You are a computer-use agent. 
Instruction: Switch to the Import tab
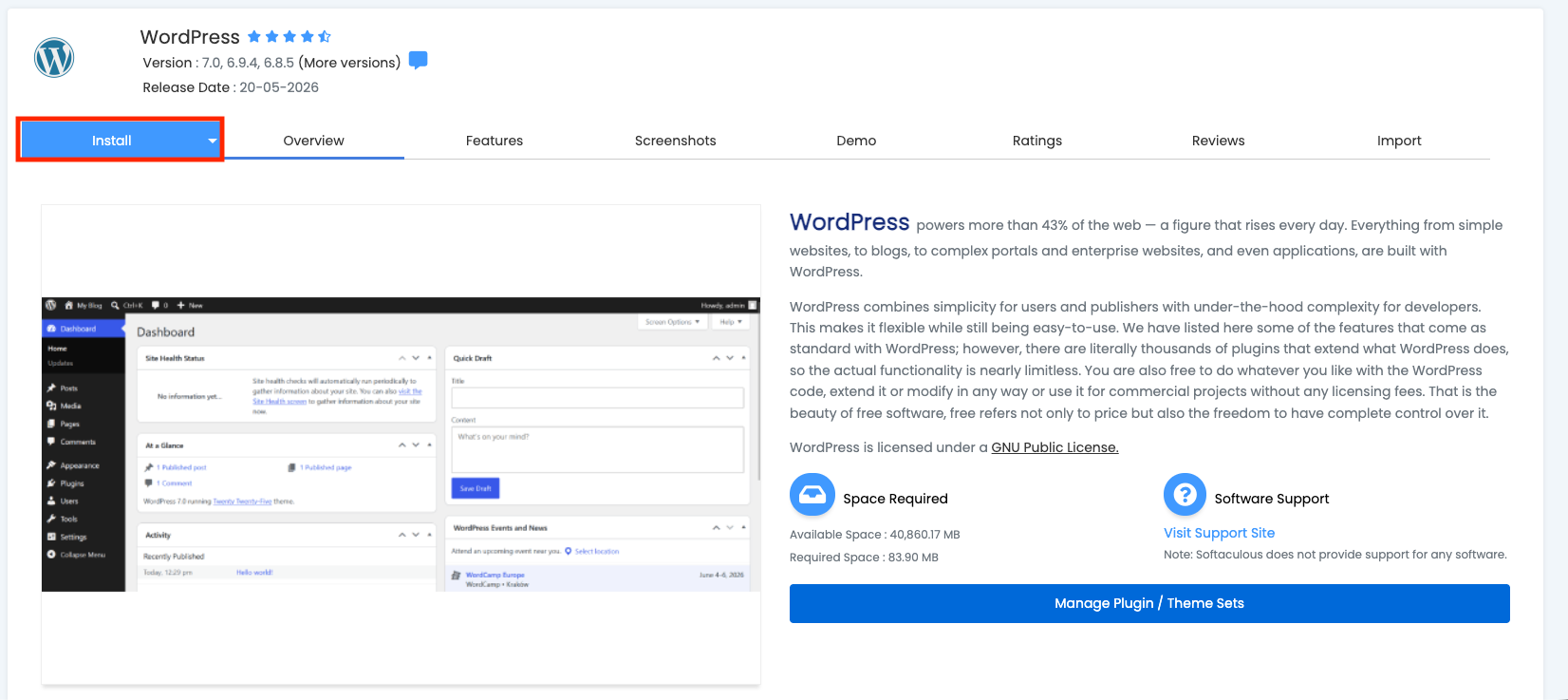pyautogui.click(x=1399, y=141)
